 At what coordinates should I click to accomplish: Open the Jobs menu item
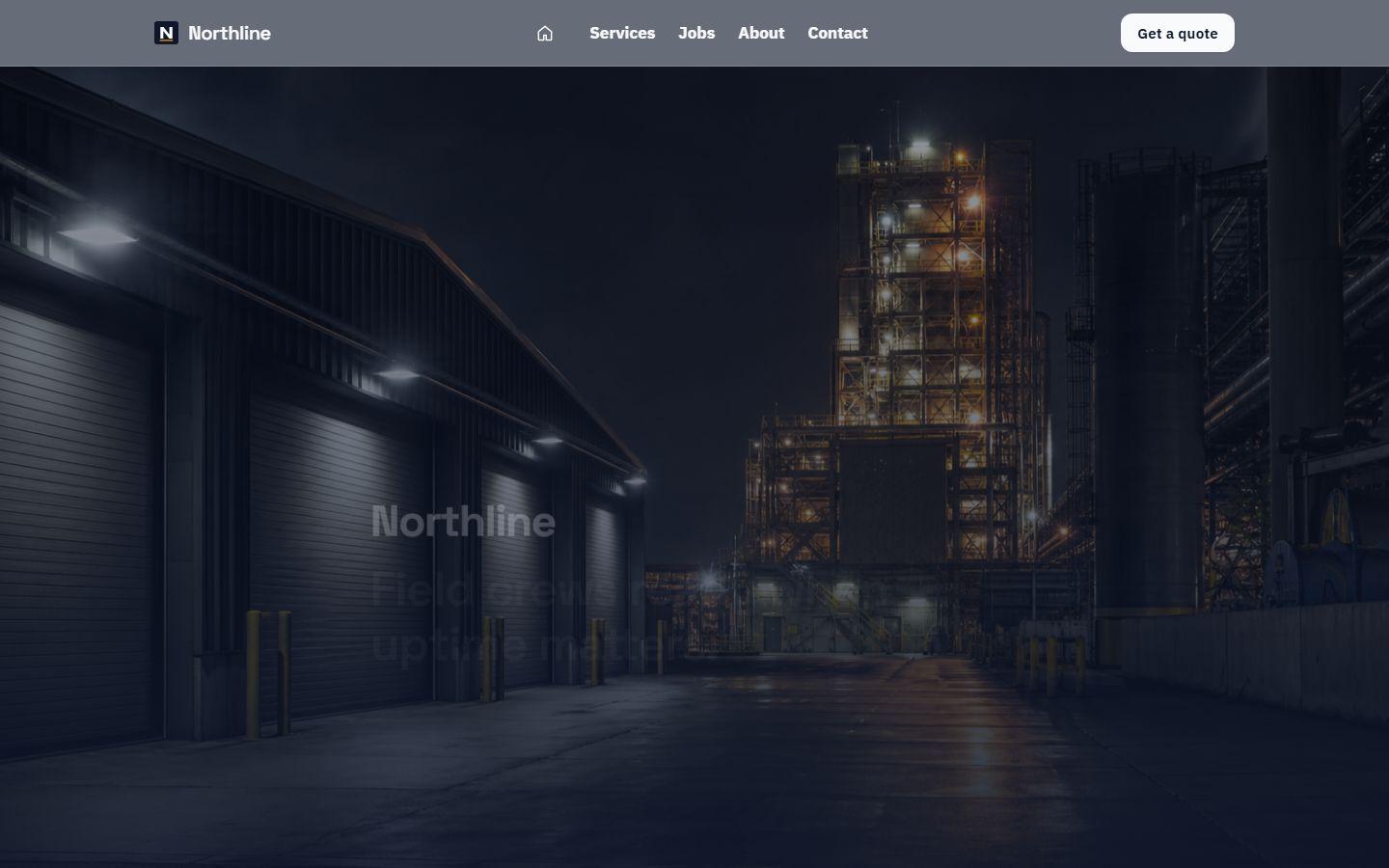tap(696, 33)
